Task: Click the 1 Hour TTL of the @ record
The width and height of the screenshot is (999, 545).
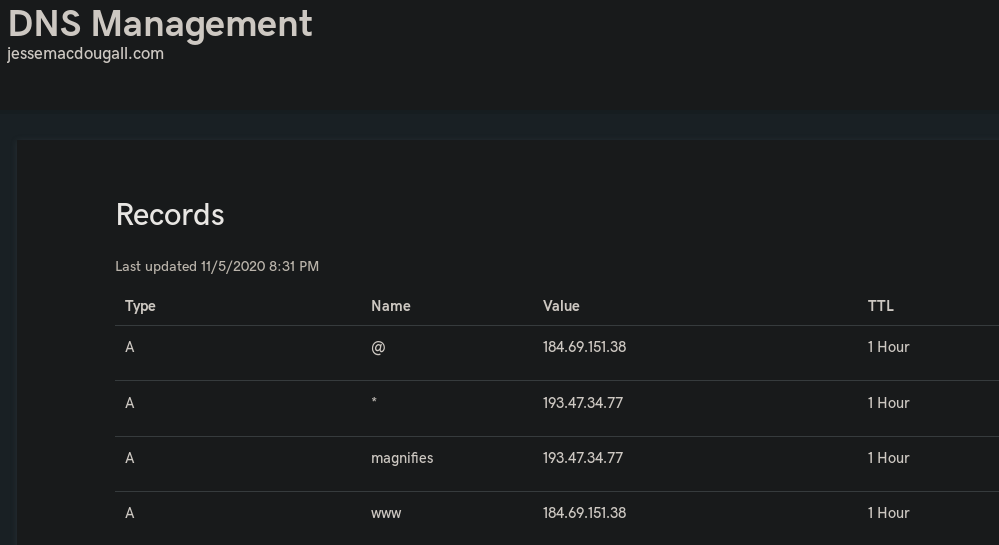Action: [x=888, y=347]
